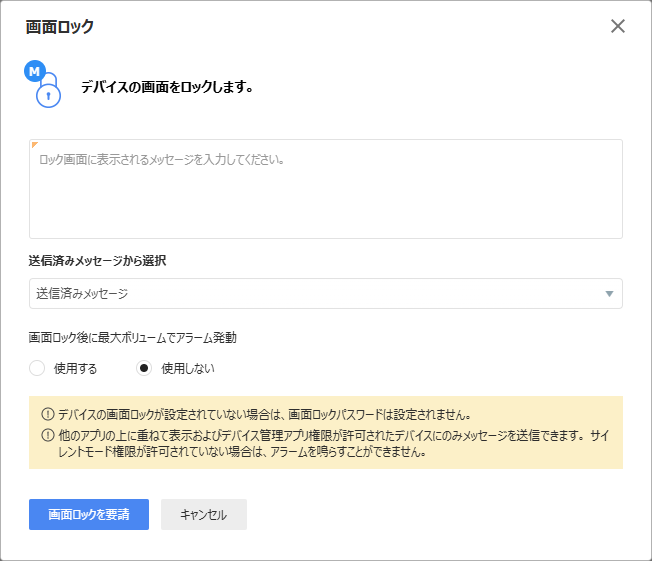
Task: Click the 使用する label text
Action: click(x=75, y=368)
